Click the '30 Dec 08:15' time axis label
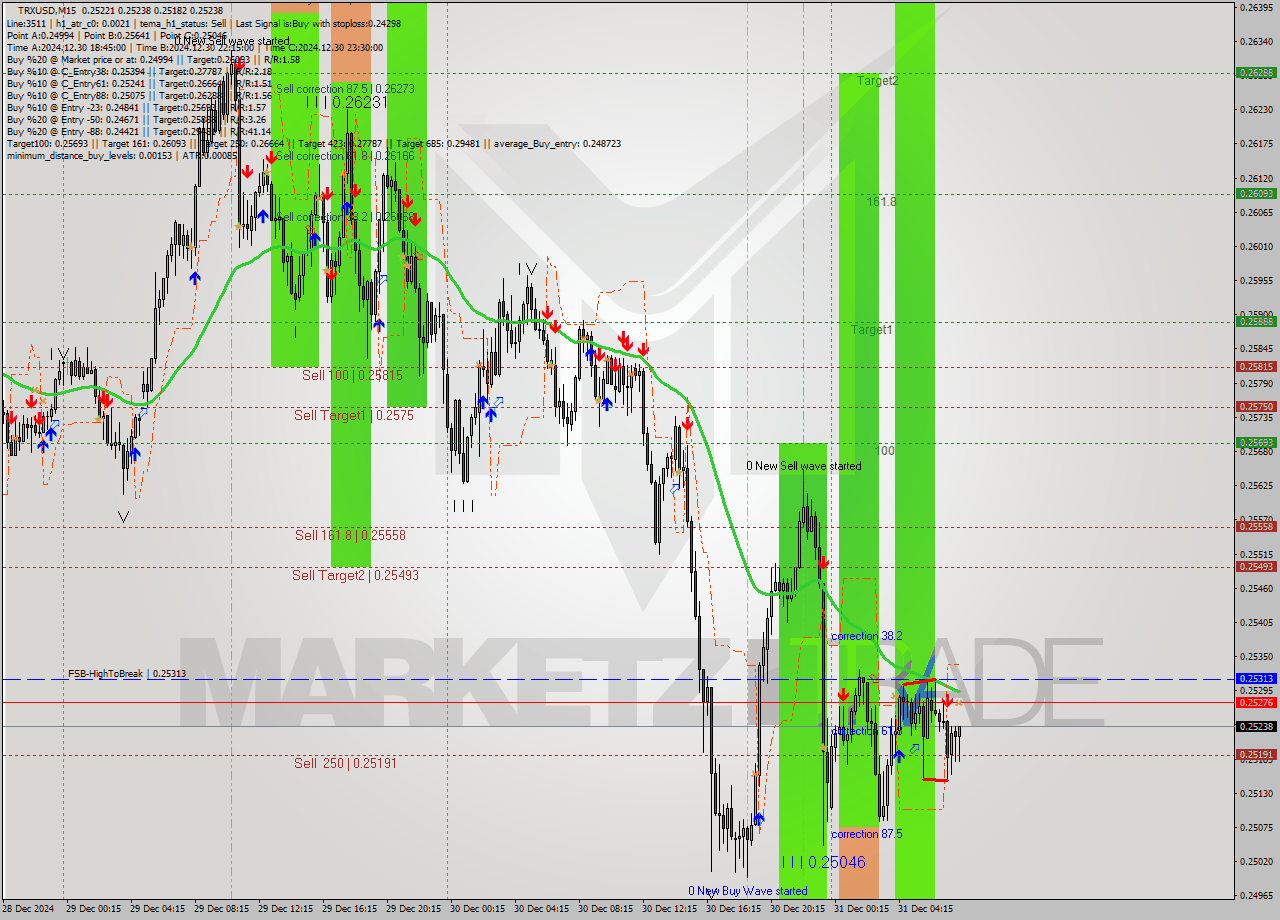Viewport: 1280px width, 920px height. [605, 909]
